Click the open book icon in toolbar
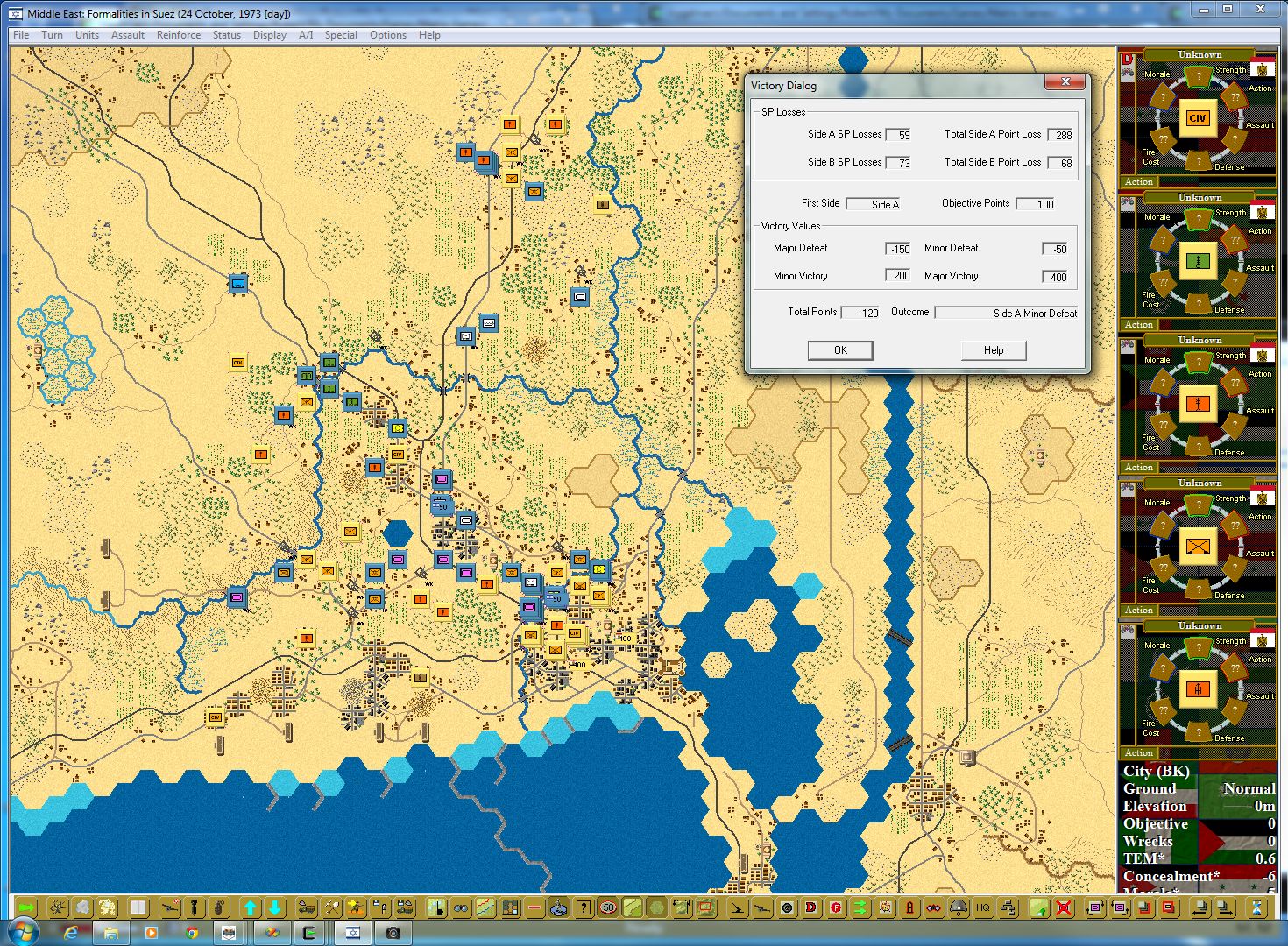 click(138, 907)
